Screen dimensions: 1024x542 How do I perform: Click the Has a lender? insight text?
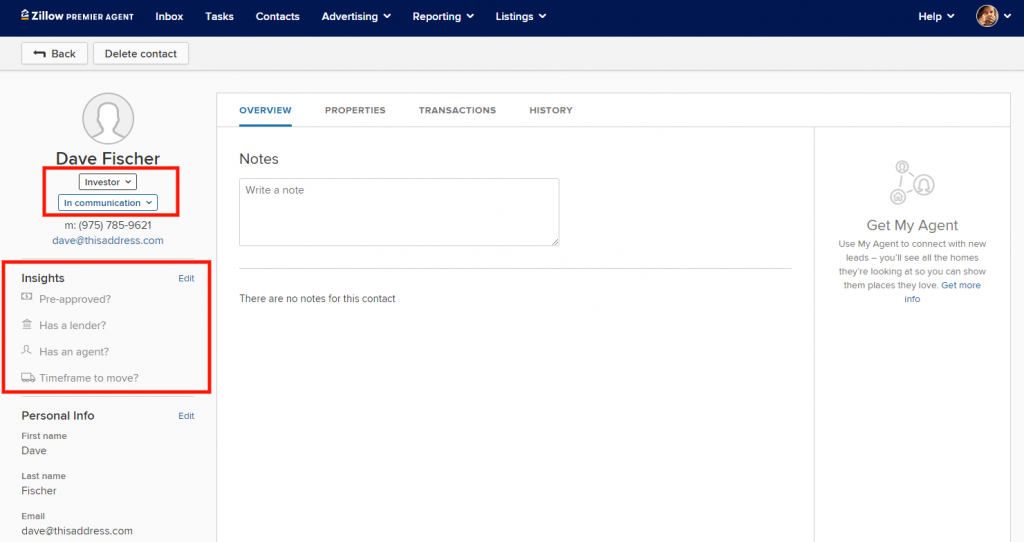[x=72, y=325]
